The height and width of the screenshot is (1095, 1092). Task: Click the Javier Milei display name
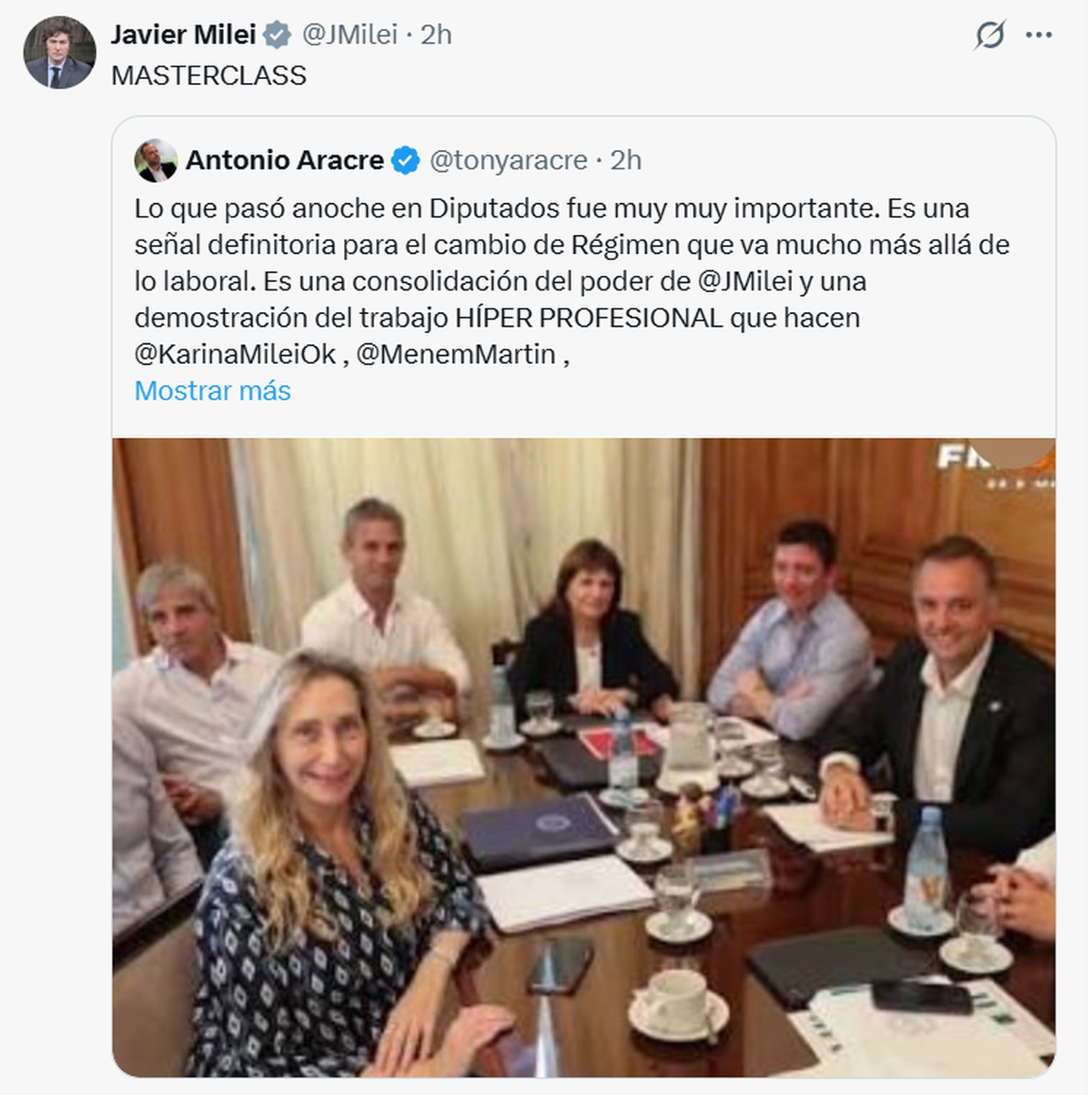pyautogui.click(x=183, y=35)
